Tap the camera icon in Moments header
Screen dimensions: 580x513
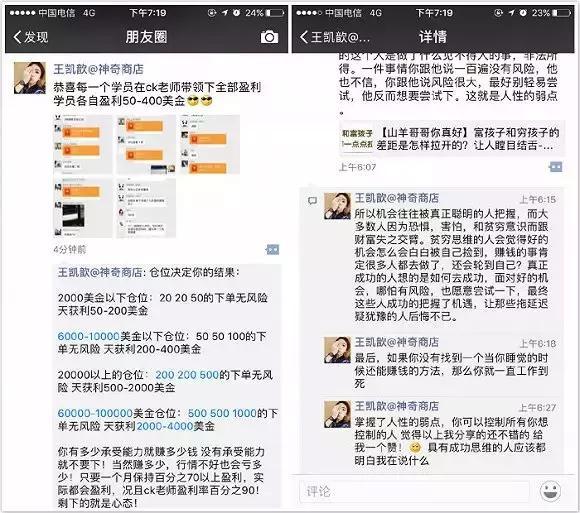tap(269, 37)
